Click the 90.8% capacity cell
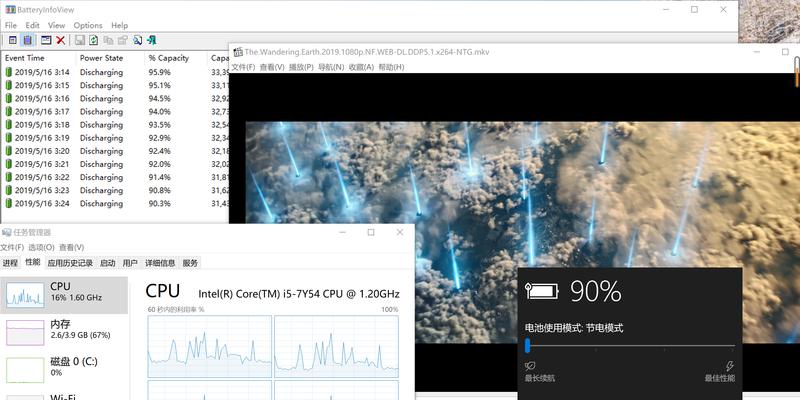The height and width of the screenshot is (400, 800). (x=160, y=190)
